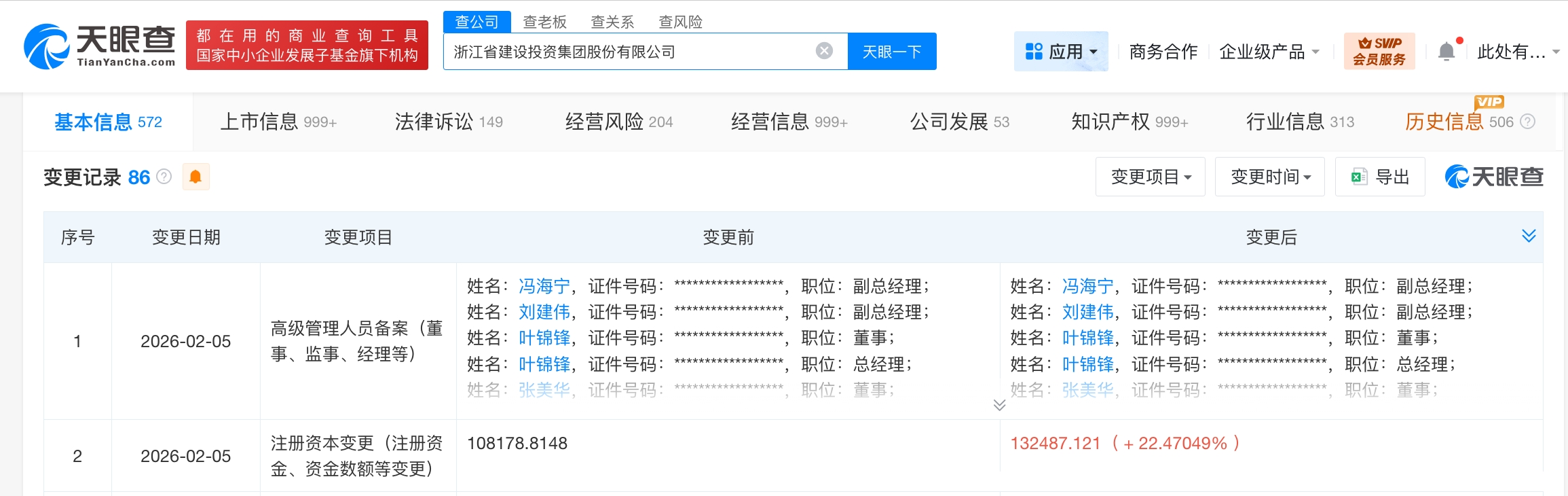1568x496 pixels.
Task: Expand all rows with table header chevron
Action: [1529, 236]
